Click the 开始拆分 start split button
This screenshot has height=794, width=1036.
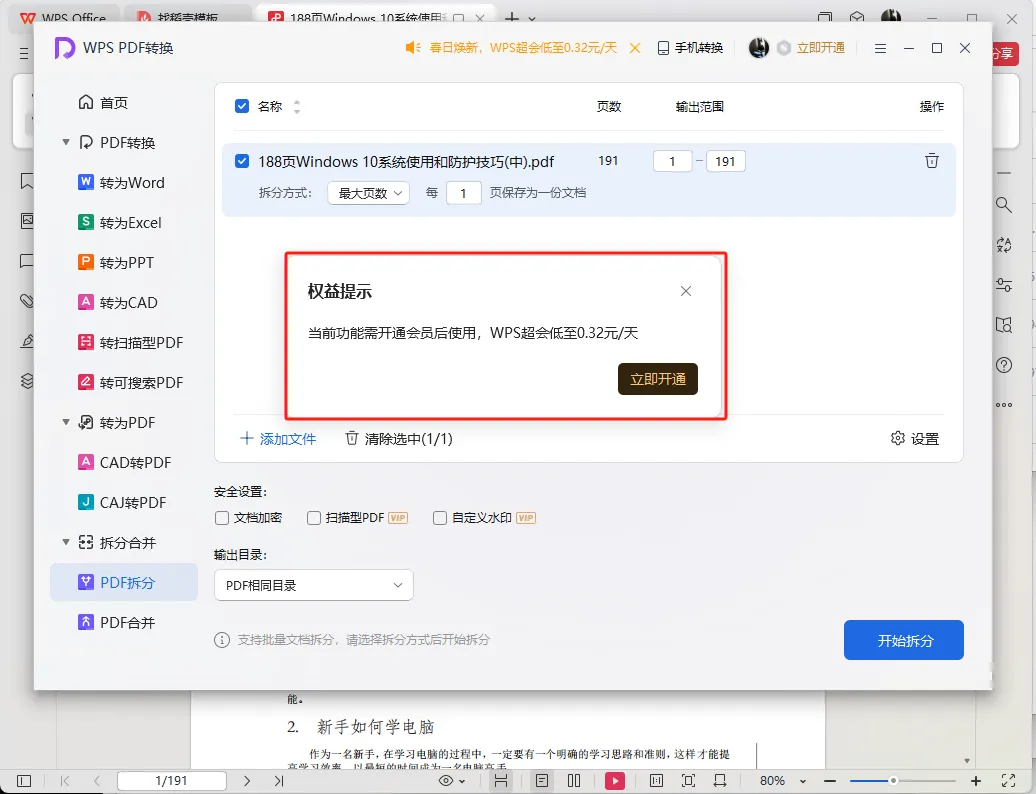pyautogui.click(x=903, y=640)
